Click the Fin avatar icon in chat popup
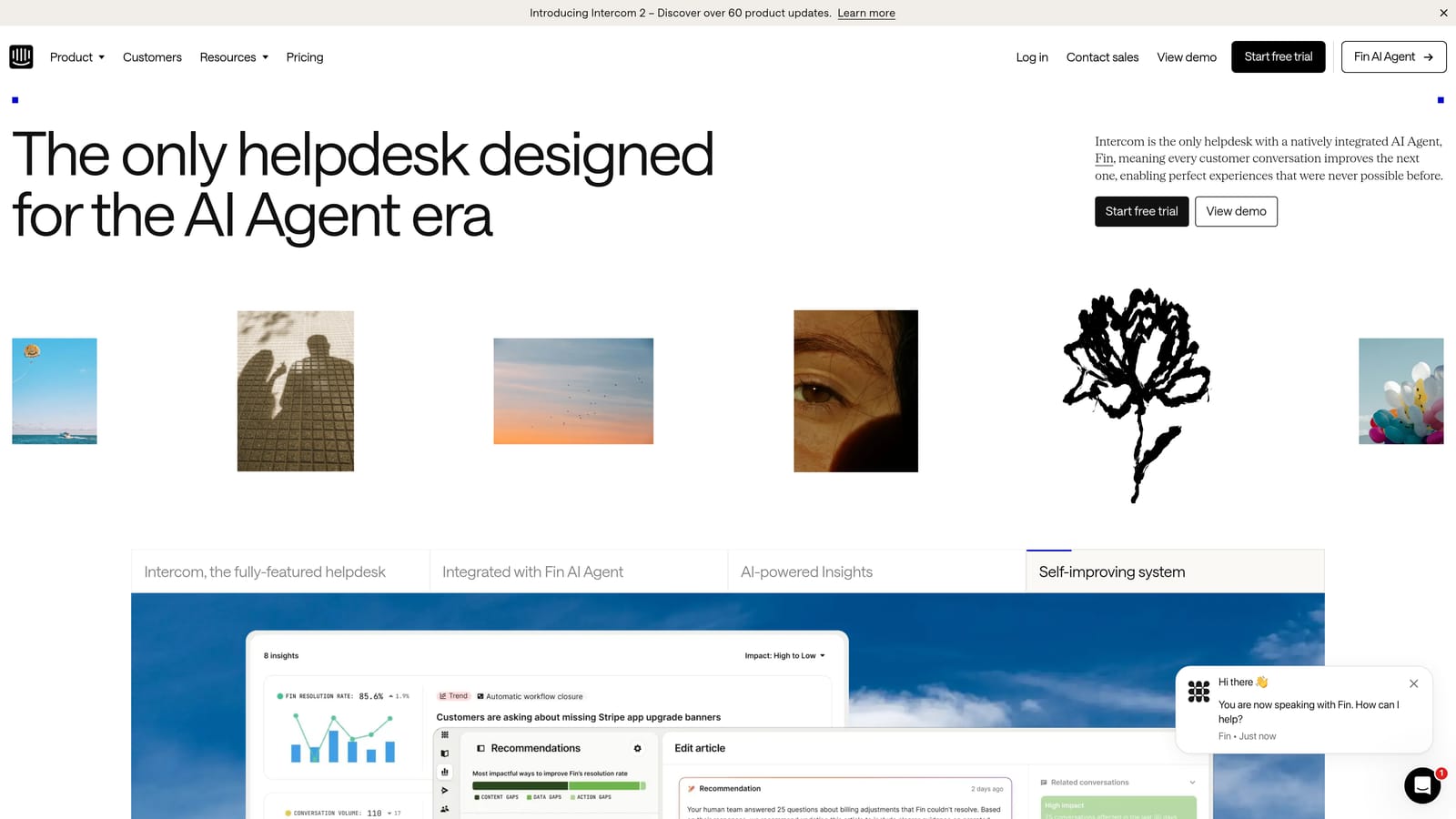1456x819 pixels. pyautogui.click(x=1198, y=692)
